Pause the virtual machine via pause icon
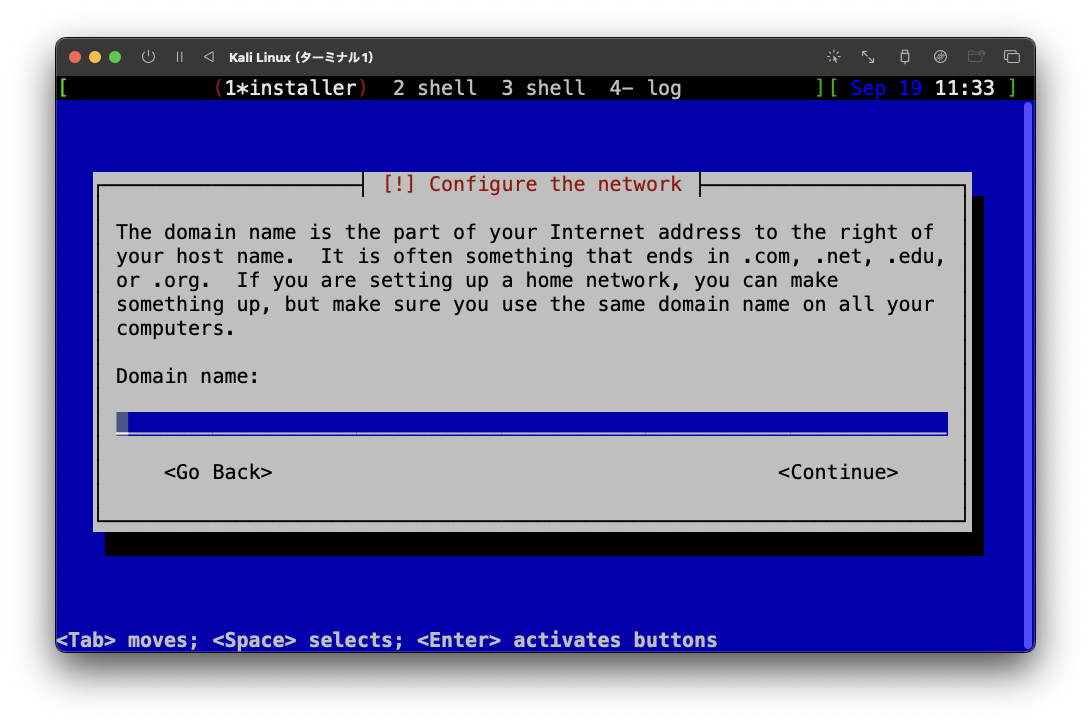Screen dimensions: 1091x726 pyautogui.click(x=179, y=57)
